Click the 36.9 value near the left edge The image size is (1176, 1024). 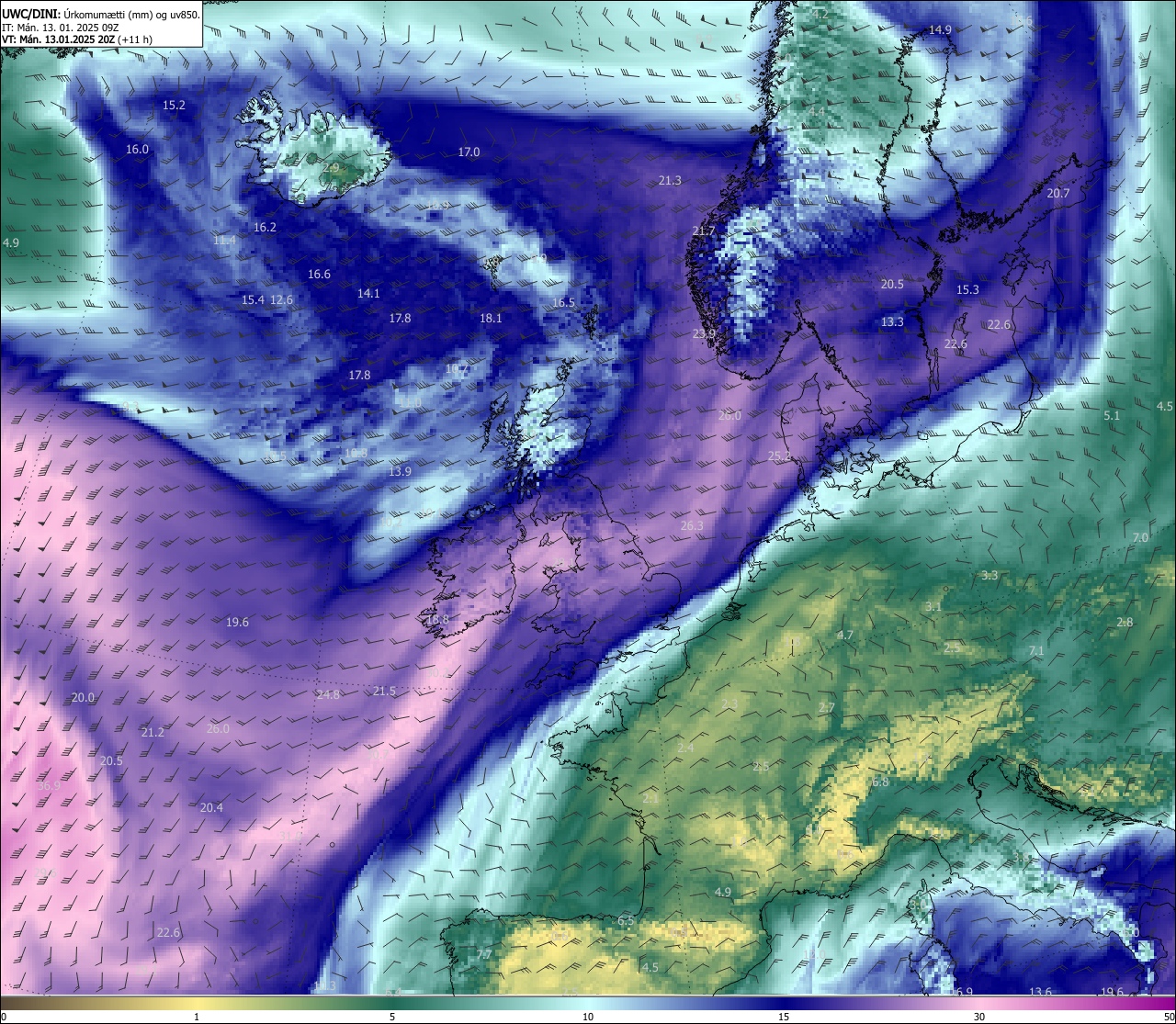(49, 785)
